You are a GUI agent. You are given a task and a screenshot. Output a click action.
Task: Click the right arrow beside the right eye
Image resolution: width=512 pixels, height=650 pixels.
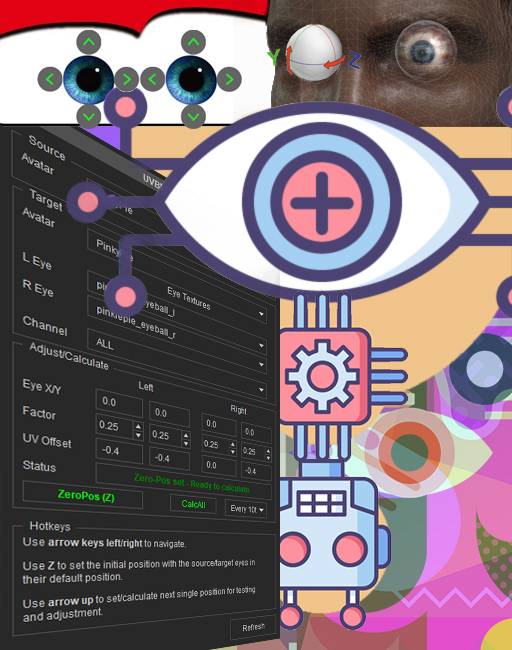[x=229, y=79]
